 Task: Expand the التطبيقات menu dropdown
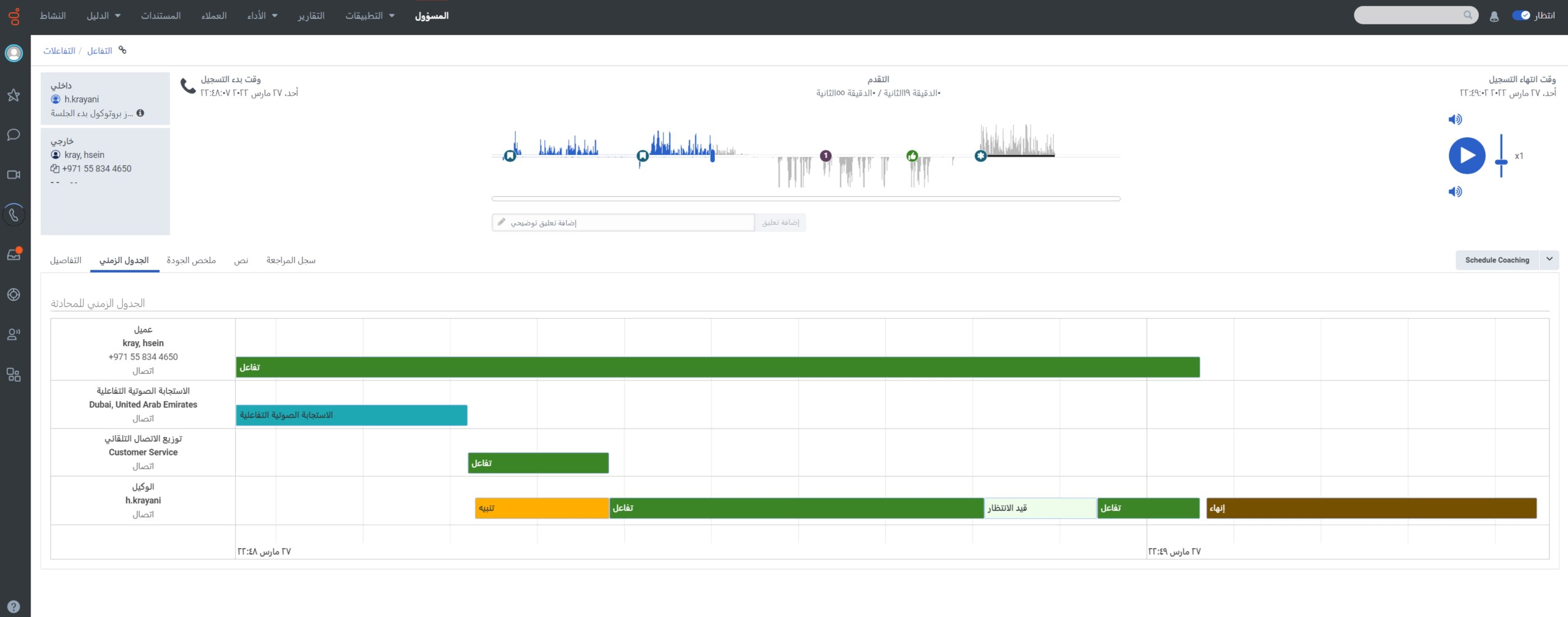370,16
